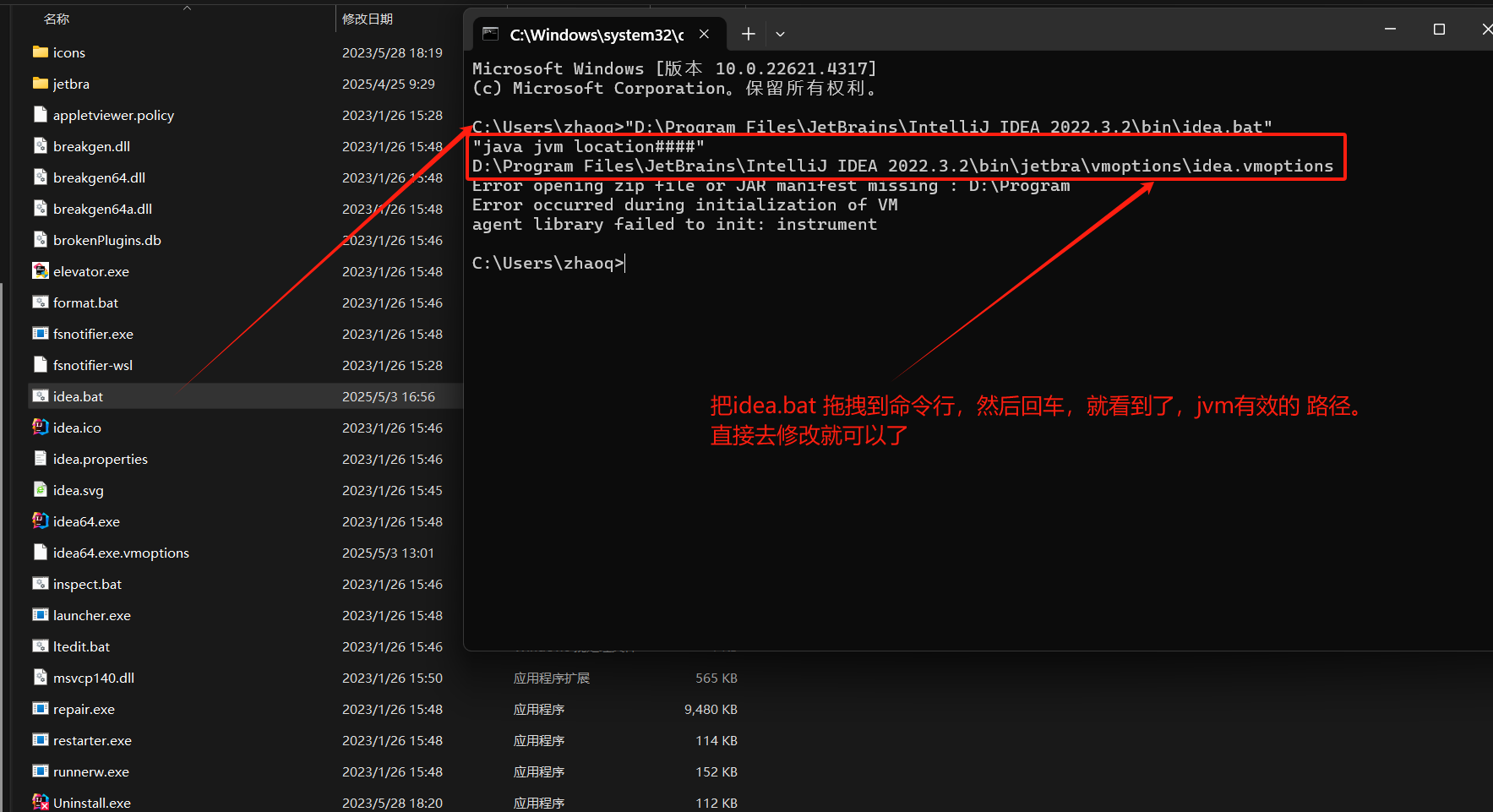This screenshot has width=1493, height=812.
Task: Click the restarter.exe application icon
Action: tap(40, 740)
